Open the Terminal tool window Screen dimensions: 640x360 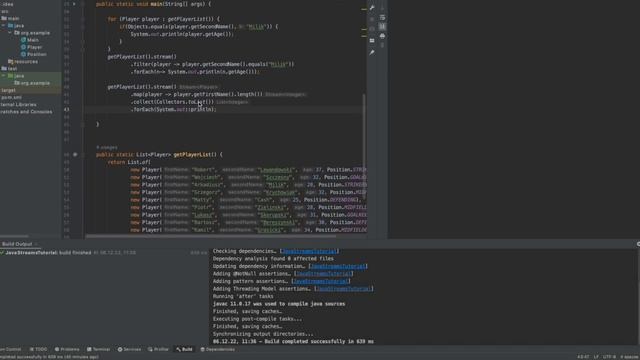click(98, 349)
